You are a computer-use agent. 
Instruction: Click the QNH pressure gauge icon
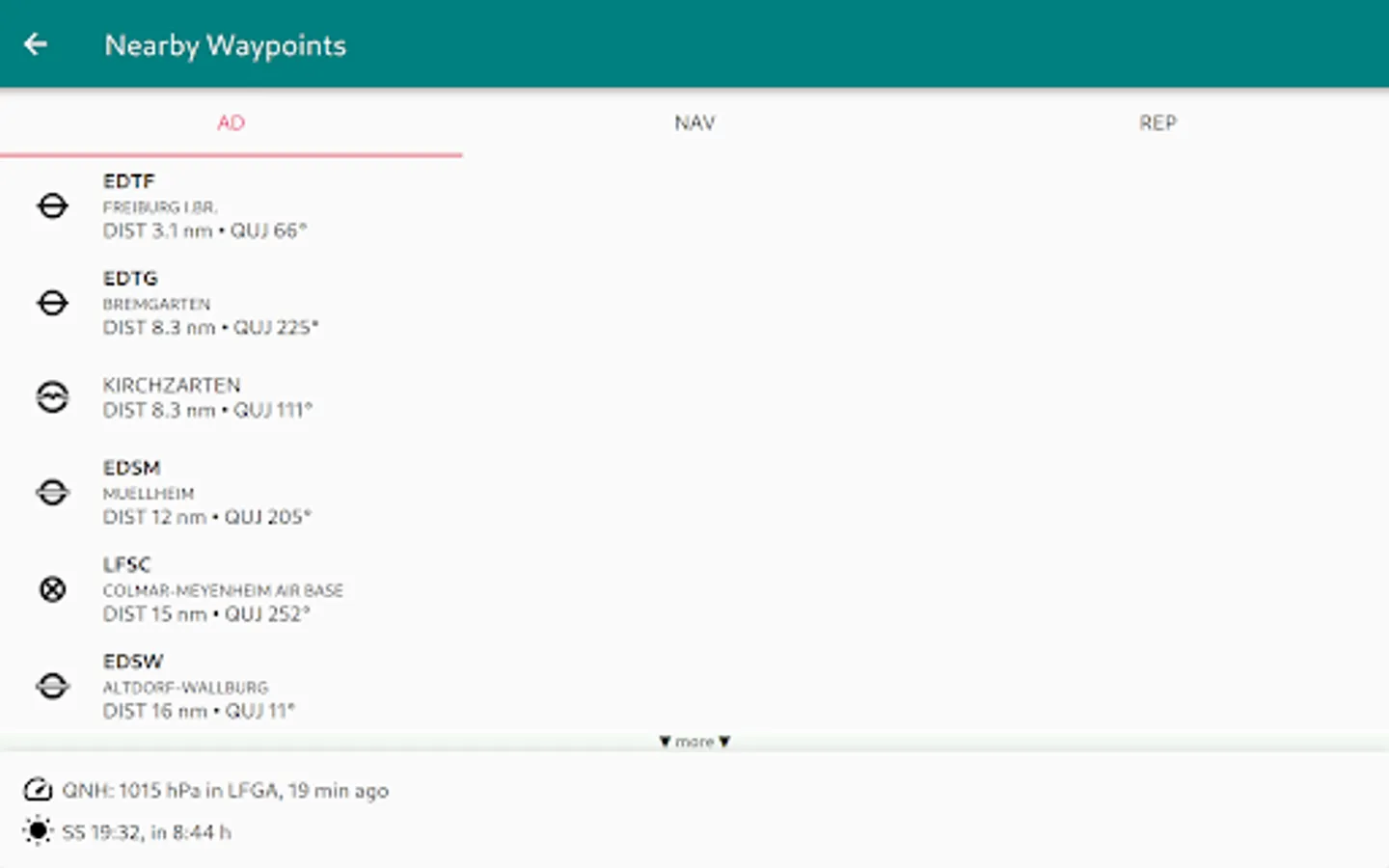pos(38,790)
